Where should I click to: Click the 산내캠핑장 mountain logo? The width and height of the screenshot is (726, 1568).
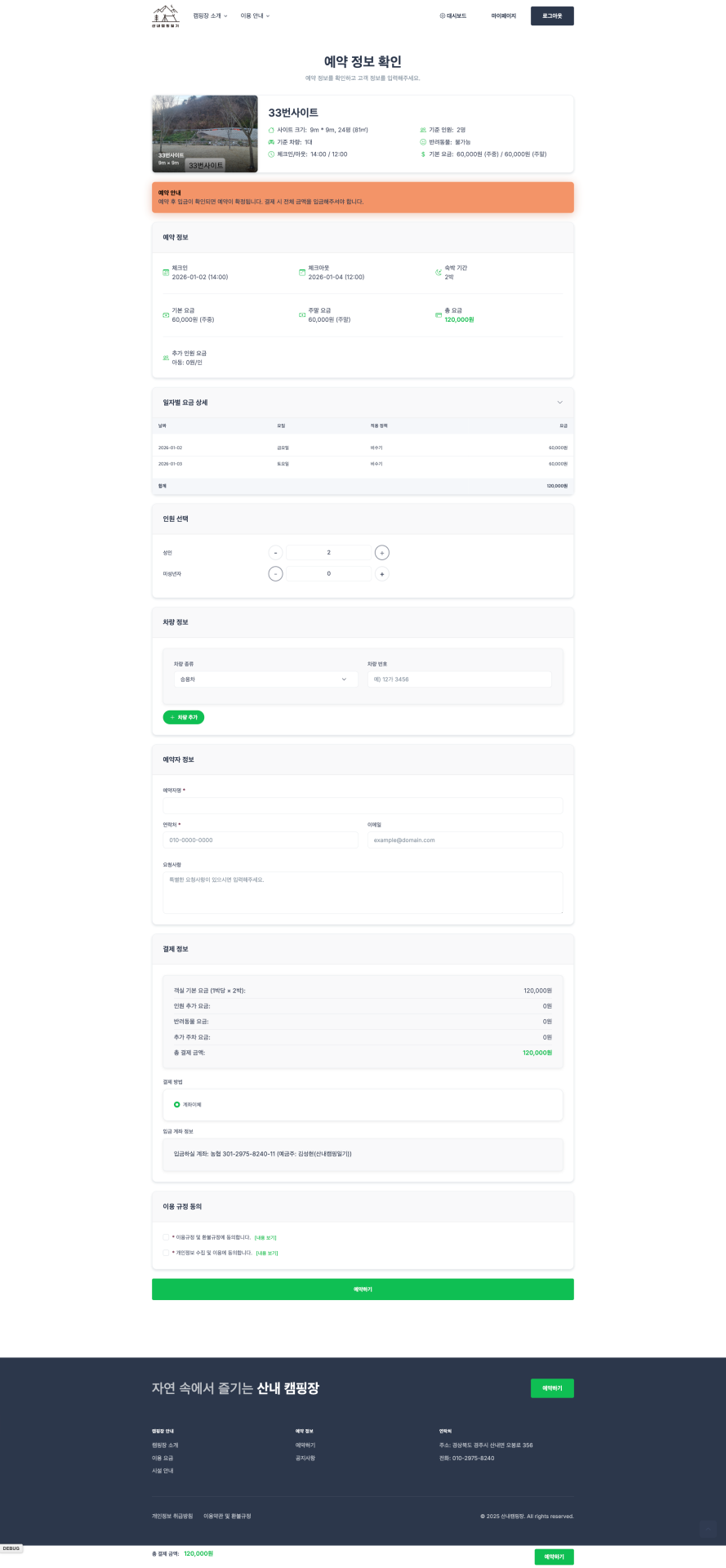point(165,16)
